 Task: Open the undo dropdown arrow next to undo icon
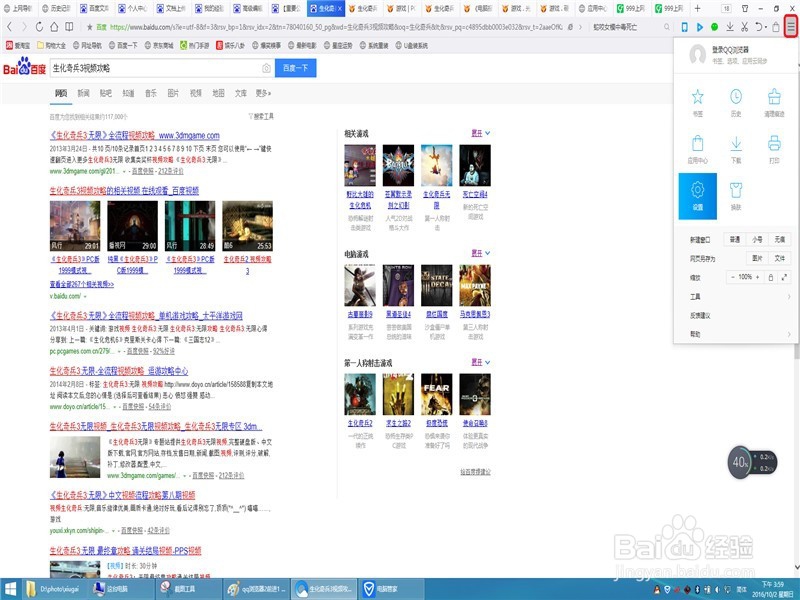(766, 27)
